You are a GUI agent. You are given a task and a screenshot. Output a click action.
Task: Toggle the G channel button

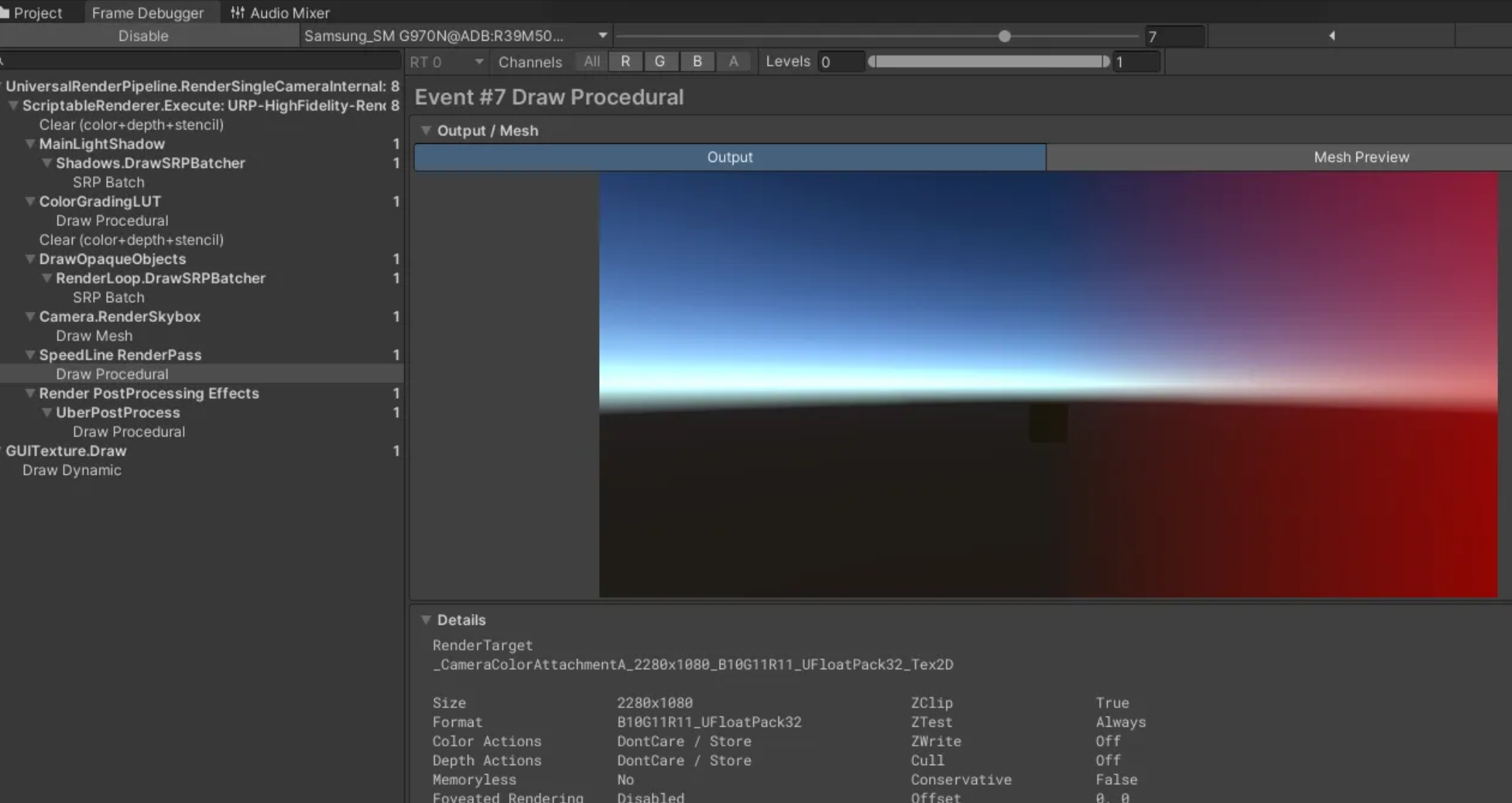coord(660,62)
